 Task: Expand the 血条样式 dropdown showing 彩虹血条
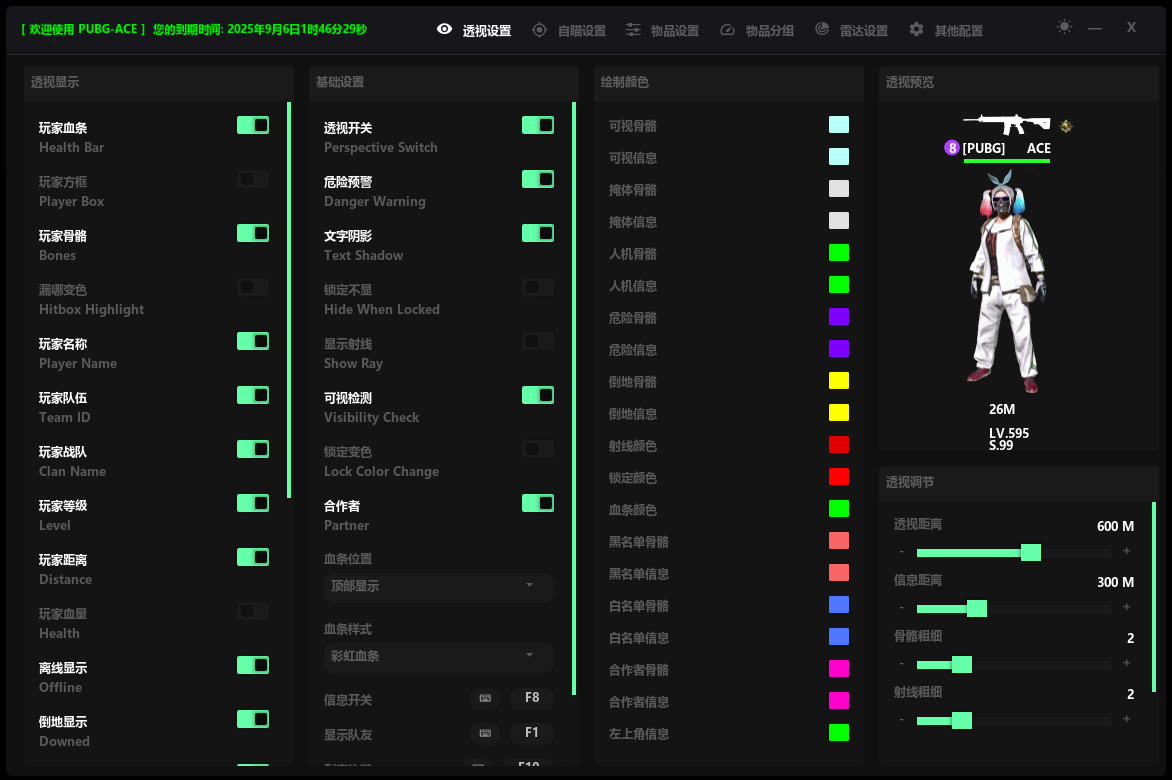coord(438,656)
